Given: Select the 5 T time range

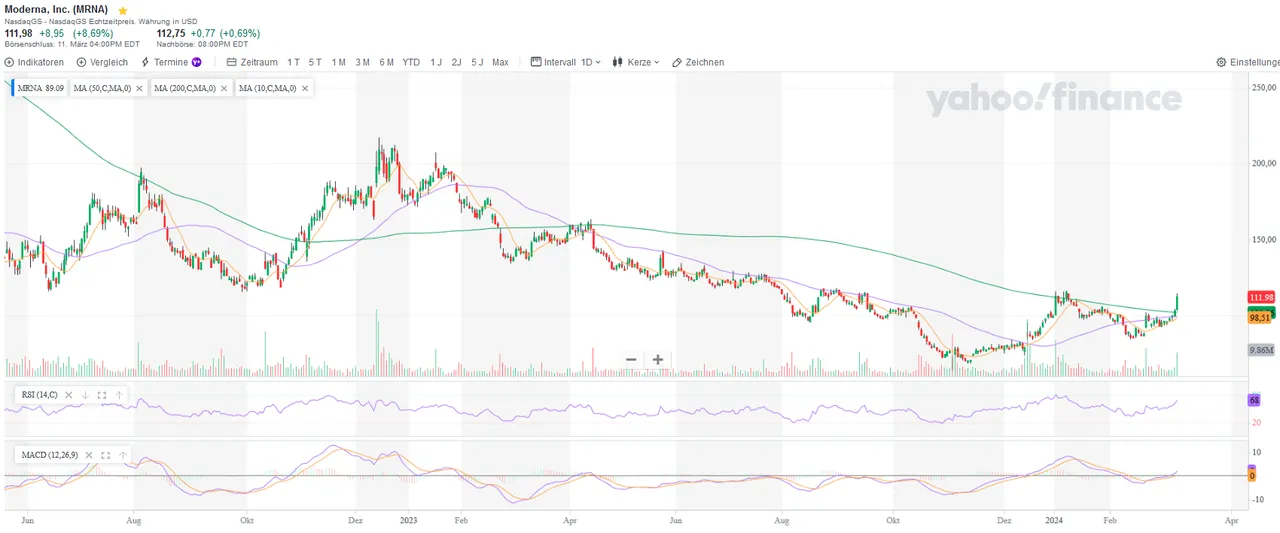Looking at the screenshot, I should (x=315, y=62).
